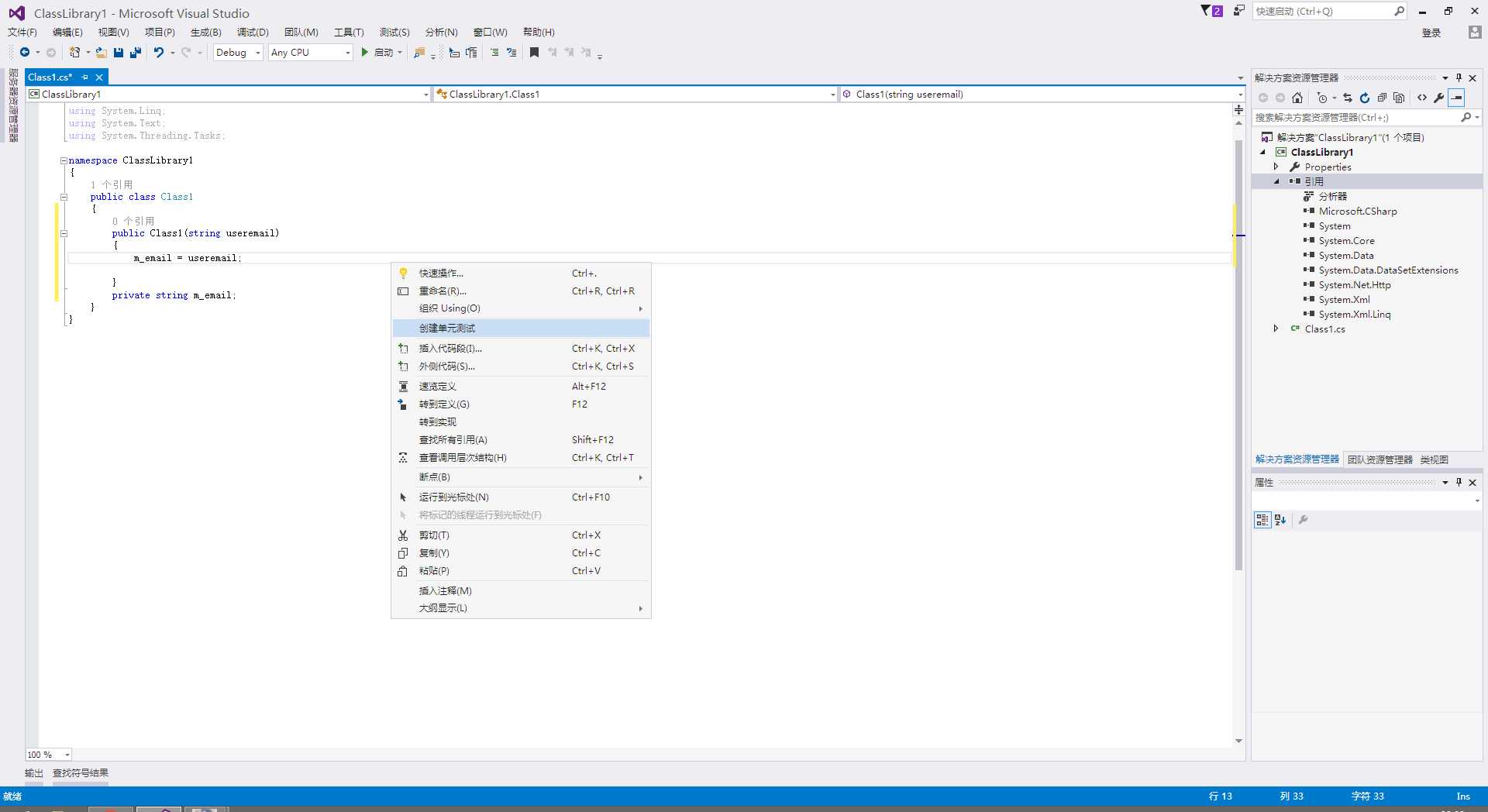Click the Collapse All icon in Solution Explorer
The width and height of the screenshot is (1488, 812).
1382,98
